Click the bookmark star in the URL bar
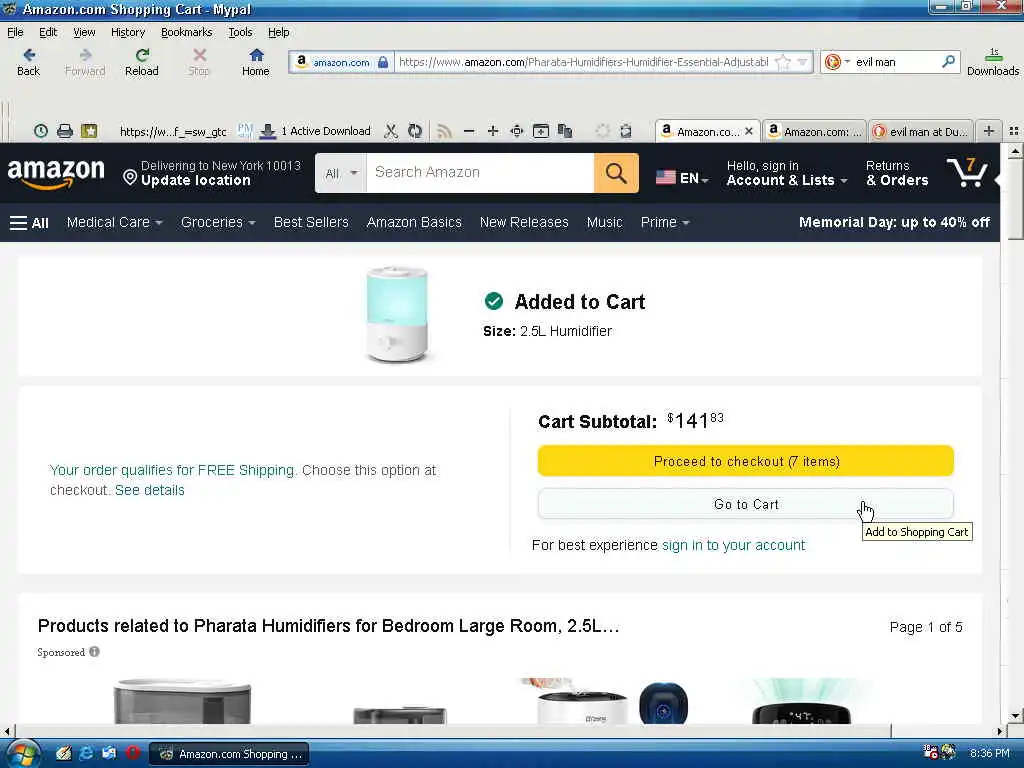The width and height of the screenshot is (1024, 768). point(783,62)
